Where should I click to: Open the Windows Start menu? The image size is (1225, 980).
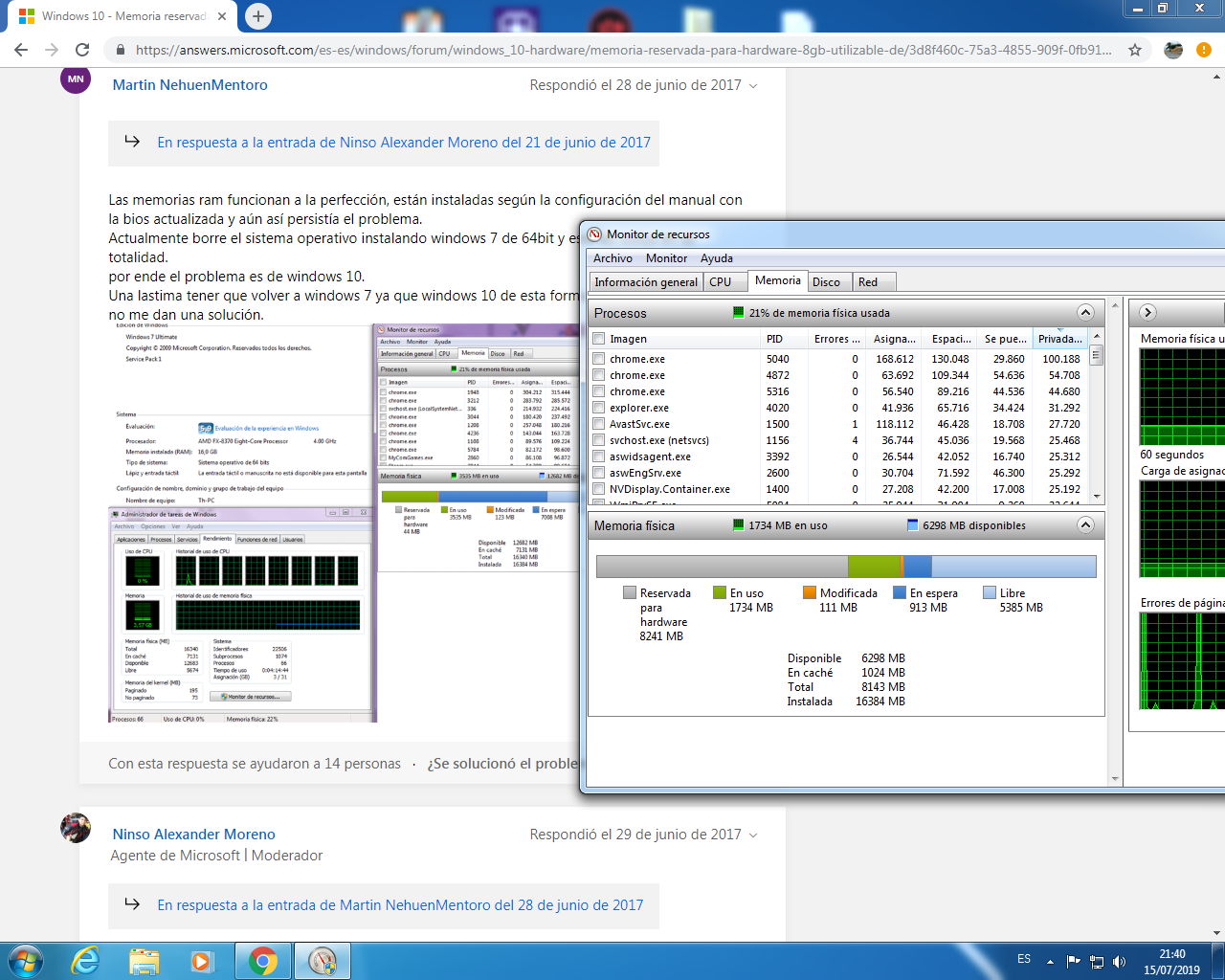click(x=26, y=961)
